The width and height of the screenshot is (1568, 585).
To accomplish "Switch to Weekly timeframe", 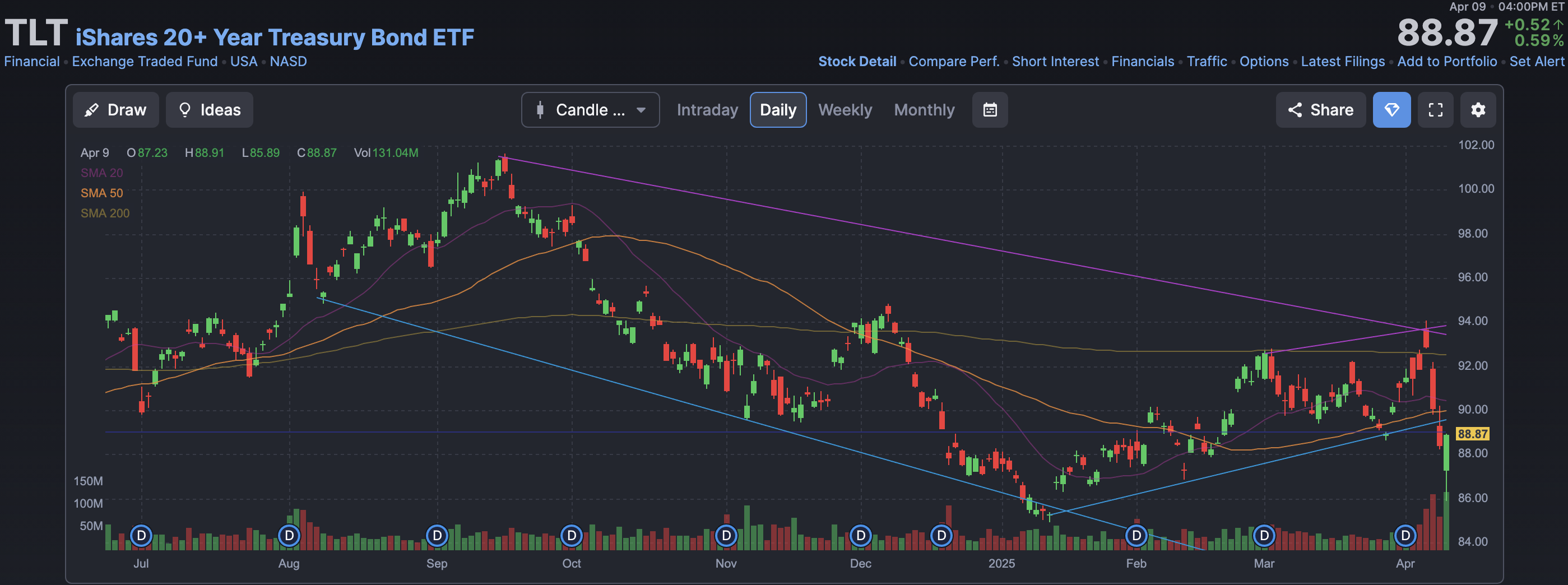I will click(845, 110).
